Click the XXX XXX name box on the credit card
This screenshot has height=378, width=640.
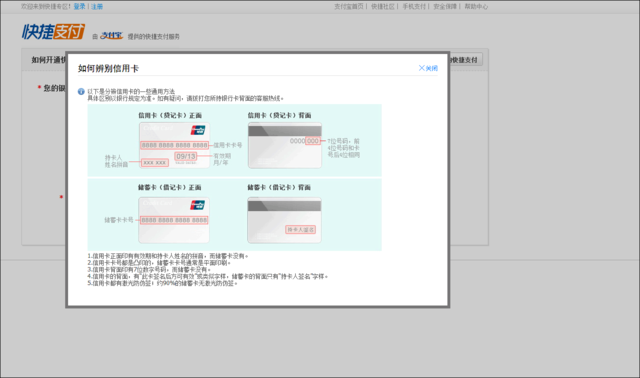click(155, 162)
